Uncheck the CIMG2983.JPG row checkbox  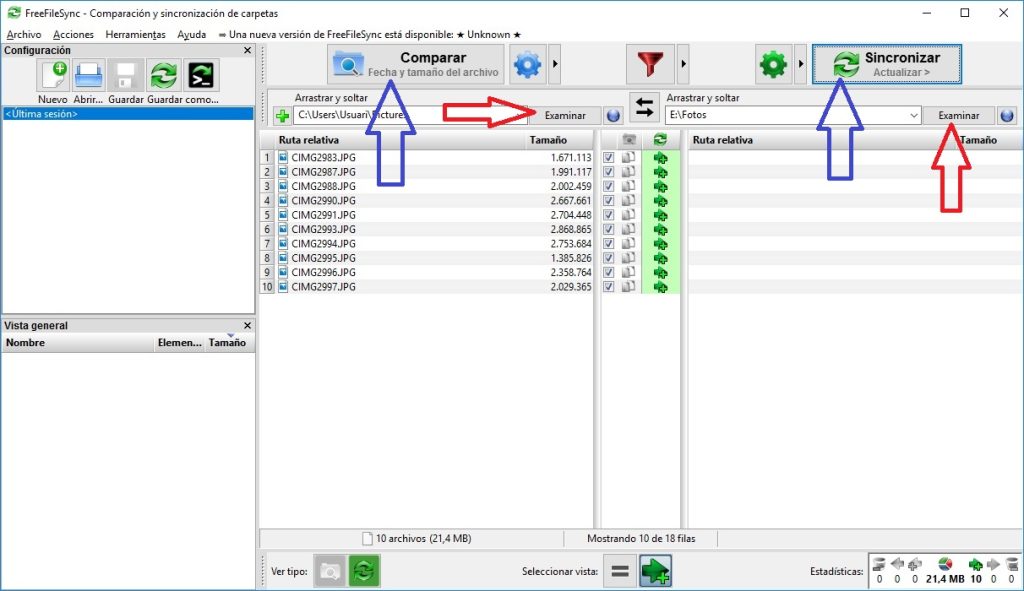coord(609,157)
